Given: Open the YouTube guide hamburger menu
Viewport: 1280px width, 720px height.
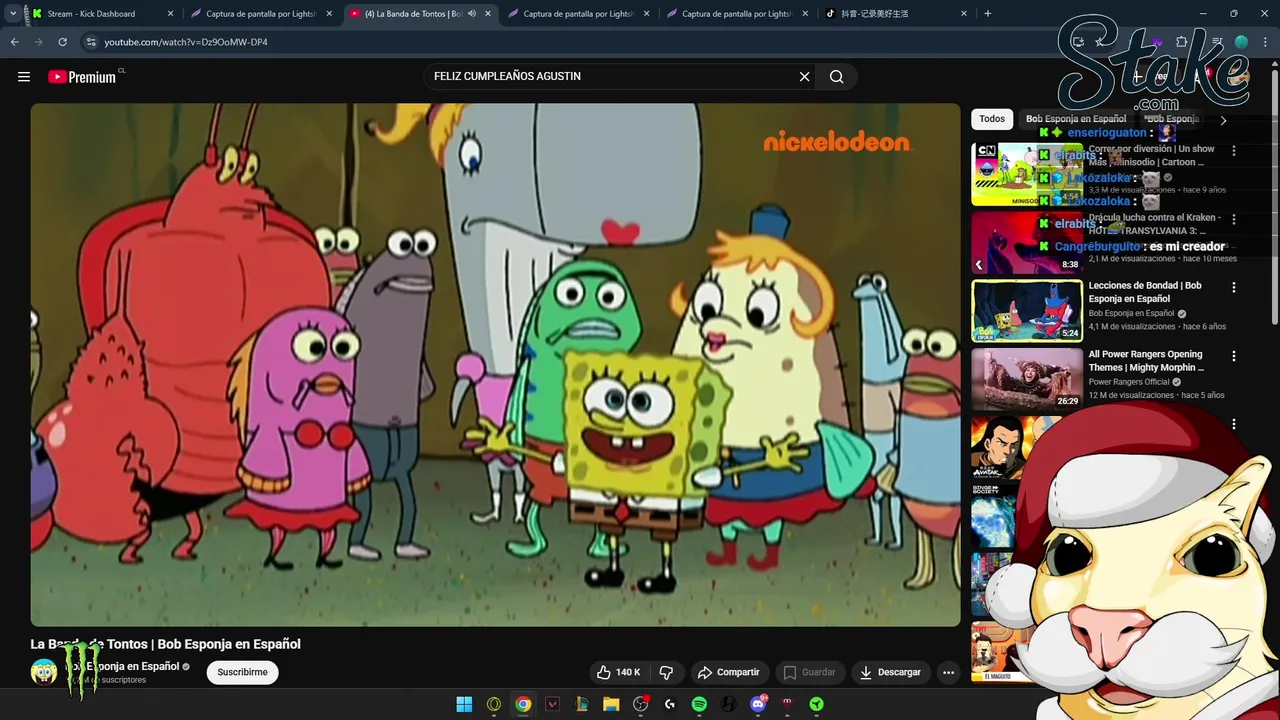Looking at the screenshot, I should tap(24, 77).
